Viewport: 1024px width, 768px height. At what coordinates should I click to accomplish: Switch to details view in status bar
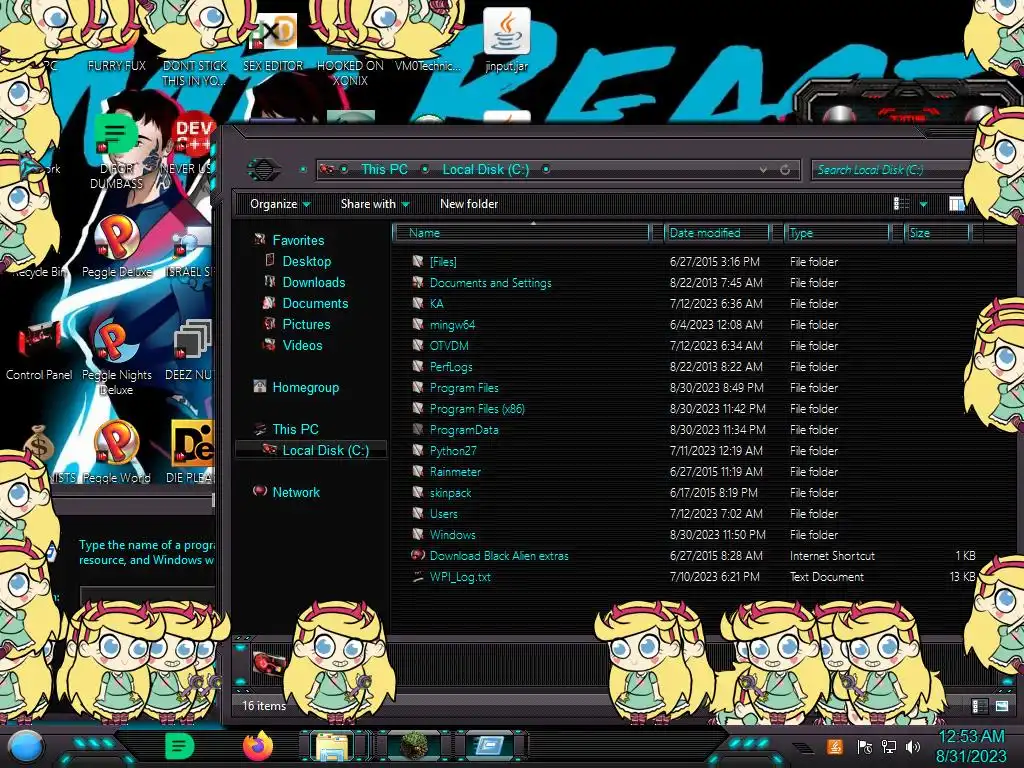979,706
